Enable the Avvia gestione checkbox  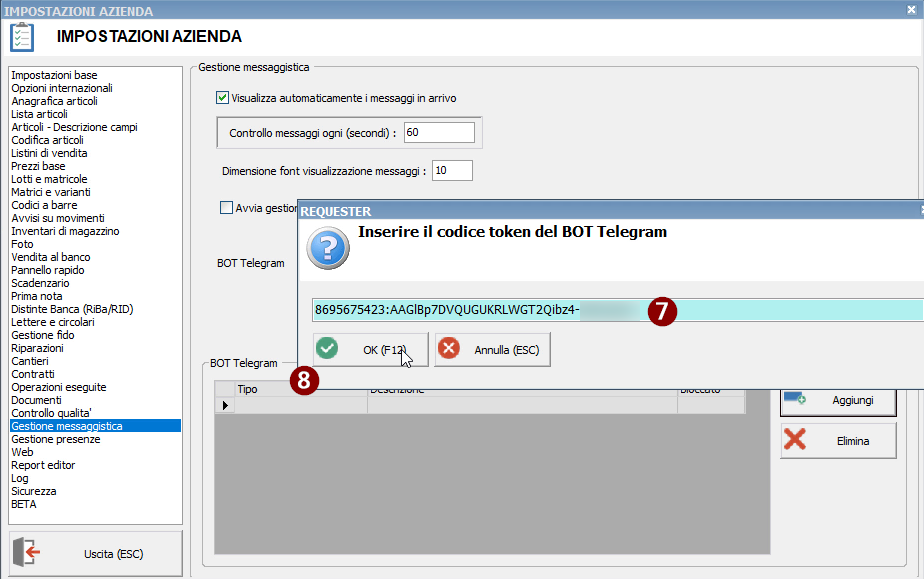(226, 208)
